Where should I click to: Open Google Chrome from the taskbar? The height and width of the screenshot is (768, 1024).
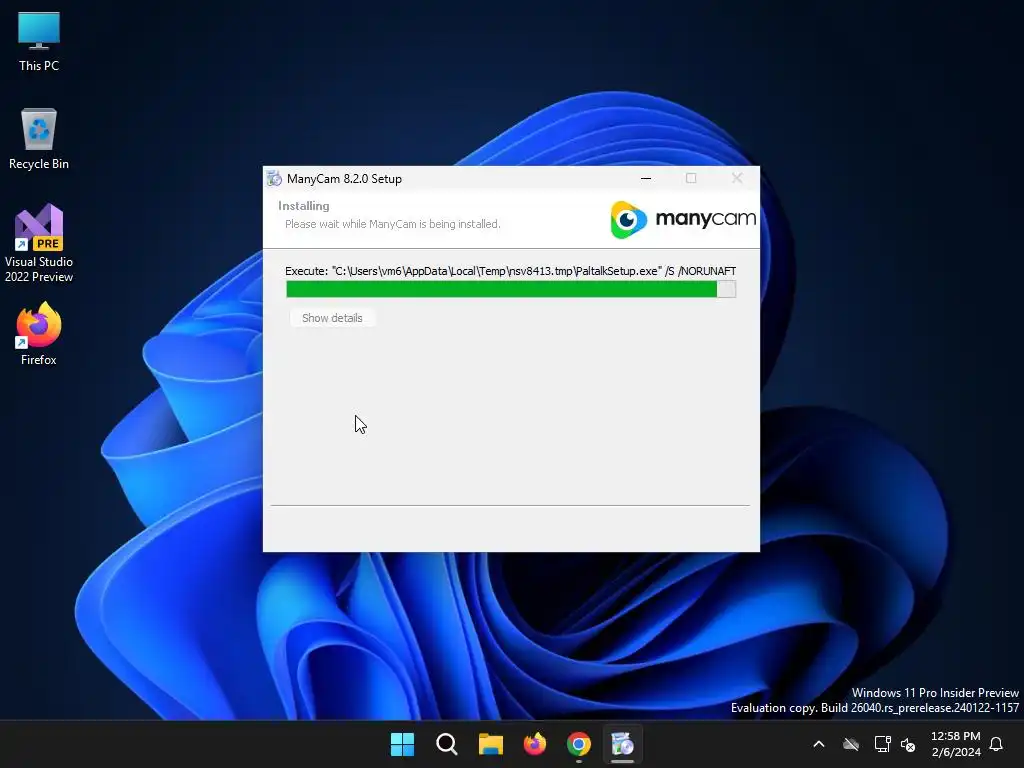(579, 744)
